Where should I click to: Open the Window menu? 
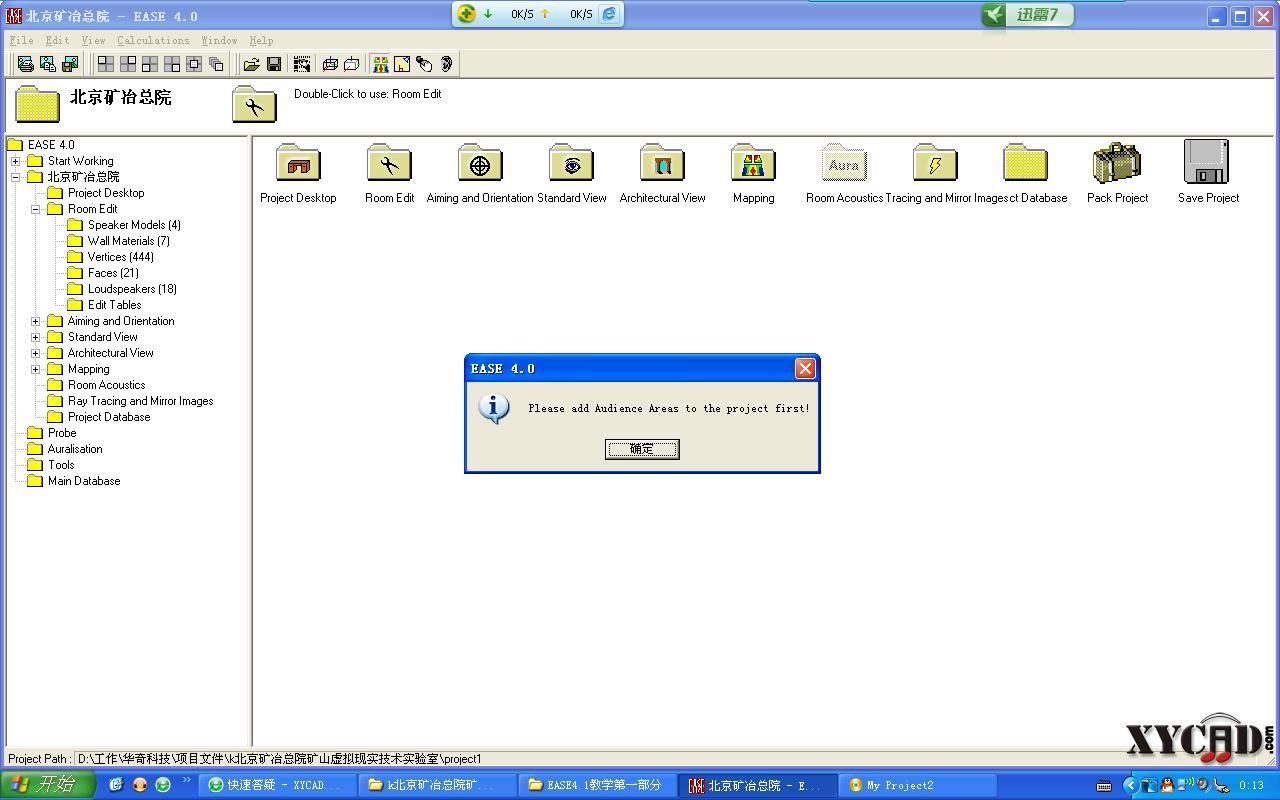[219, 40]
